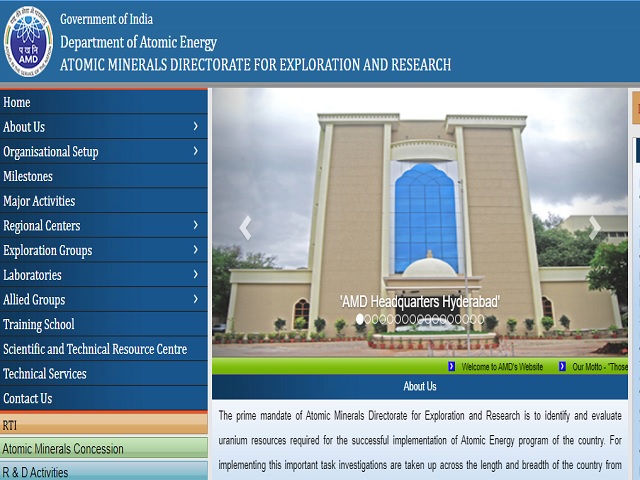The height and width of the screenshot is (480, 640).
Task: Open Scientific and Technical Resource Centre
Action: [104, 349]
